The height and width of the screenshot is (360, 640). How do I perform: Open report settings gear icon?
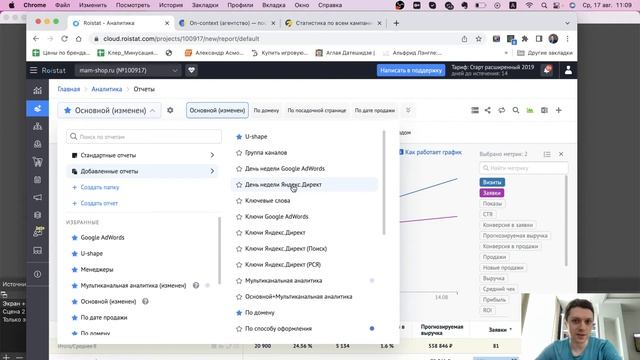pos(170,110)
